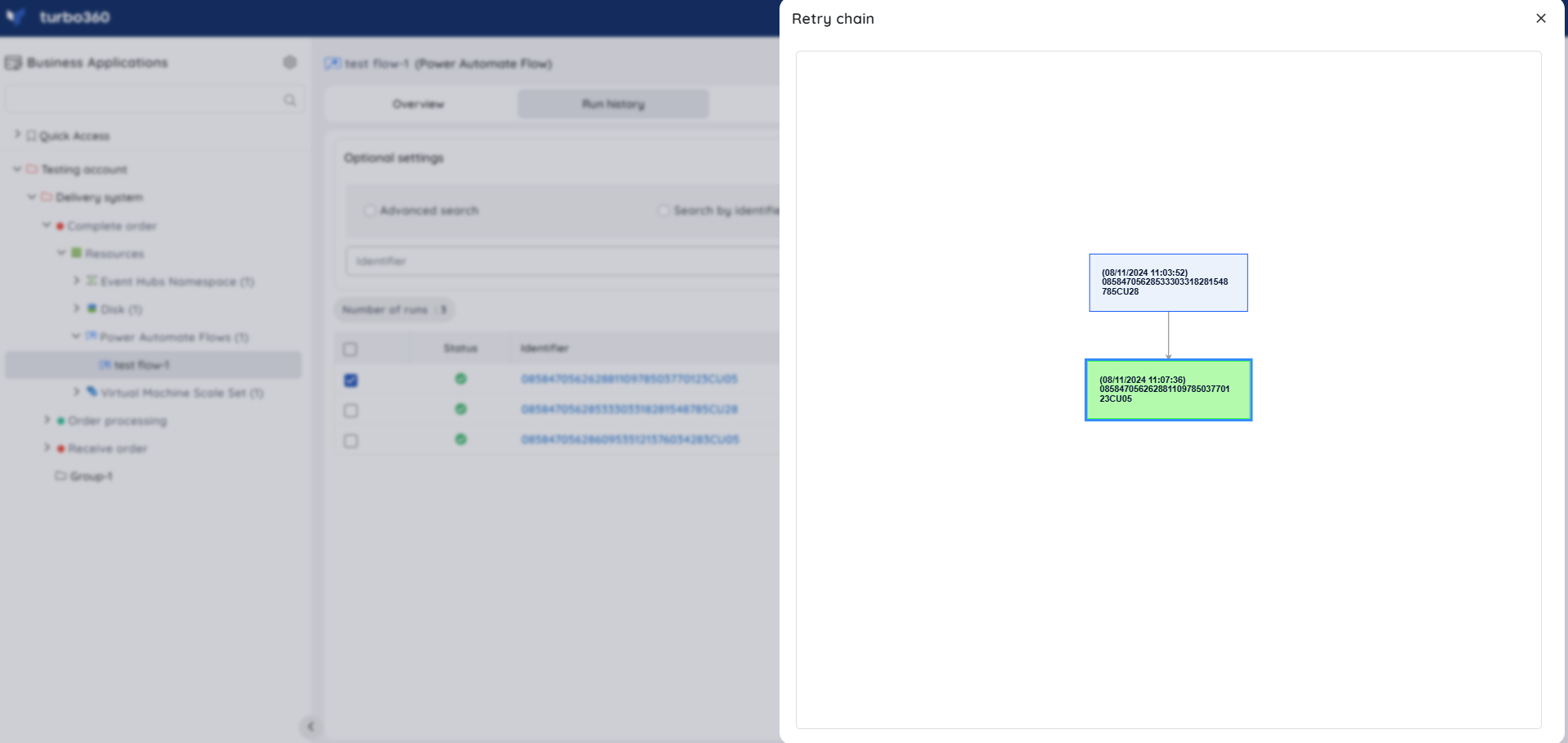
Task: Click the Identifier input field
Action: coord(563,261)
